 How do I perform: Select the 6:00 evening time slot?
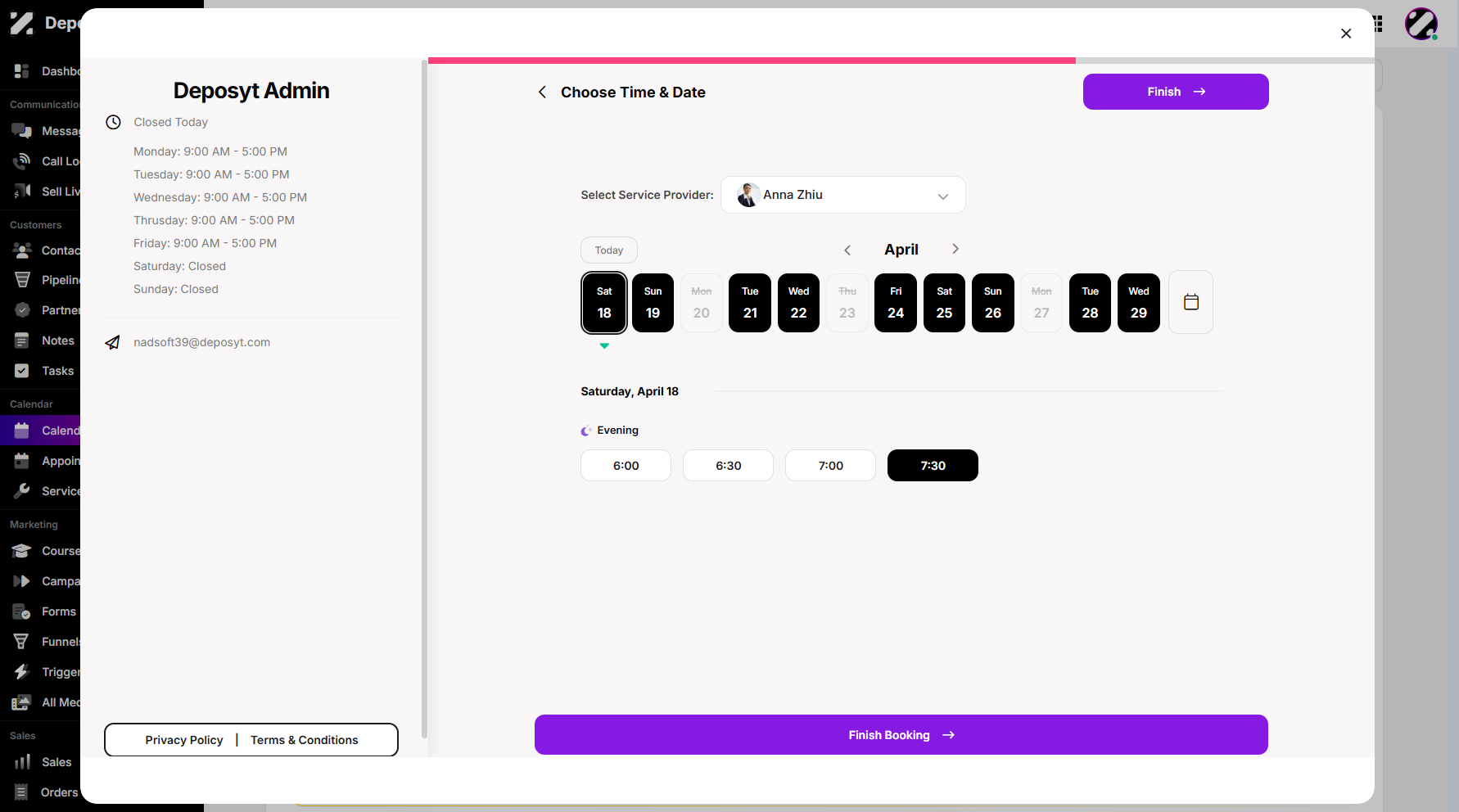click(626, 466)
